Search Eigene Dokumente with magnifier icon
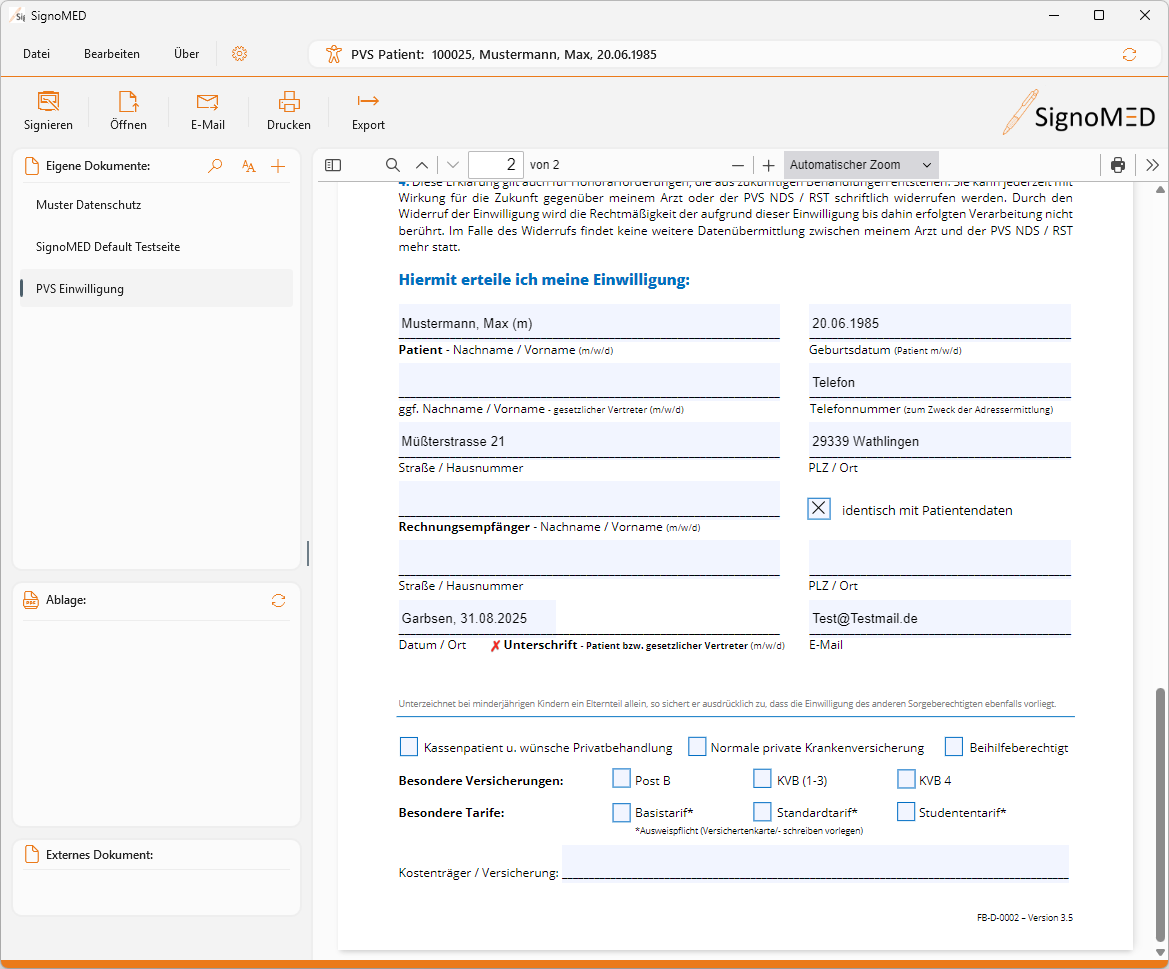This screenshot has width=1169, height=969. point(215,165)
